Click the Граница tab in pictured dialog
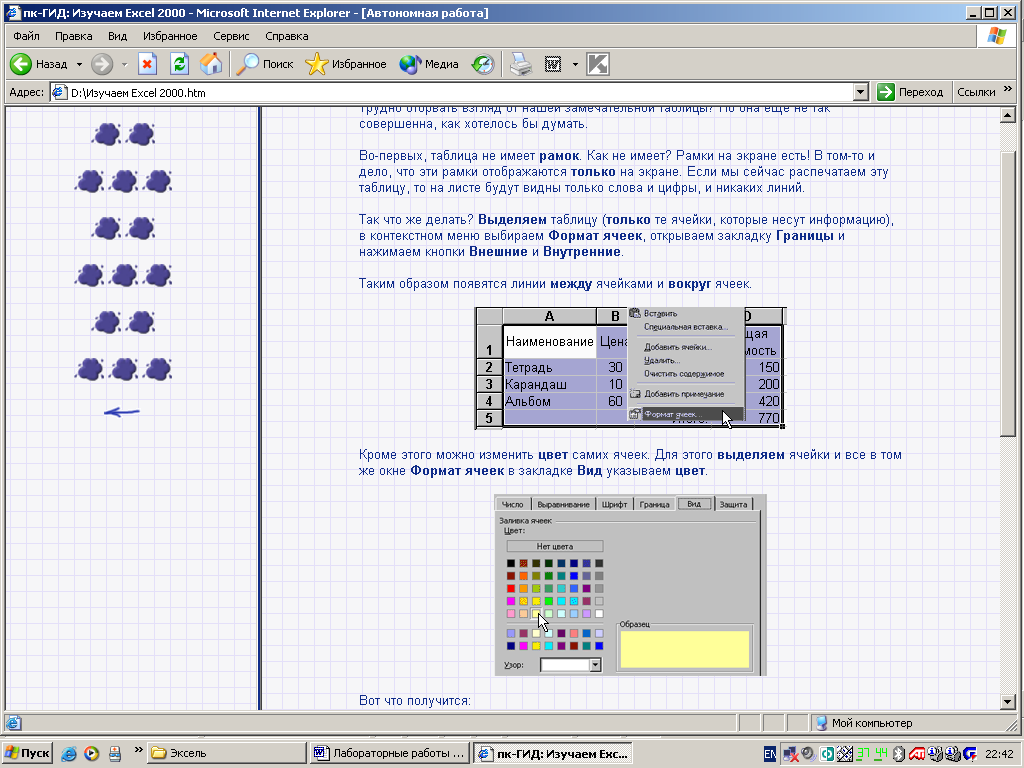This screenshot has width=1024, height=768. pos(654,504)
